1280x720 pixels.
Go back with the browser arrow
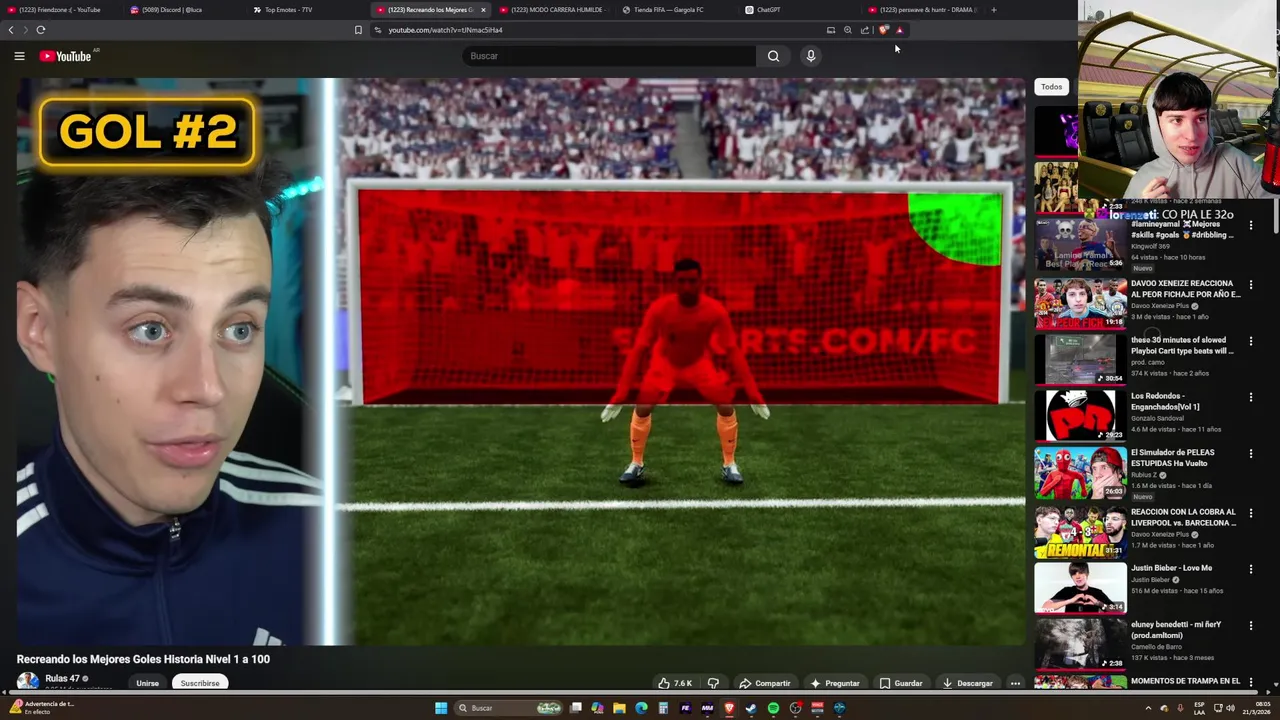pos(11,30)
